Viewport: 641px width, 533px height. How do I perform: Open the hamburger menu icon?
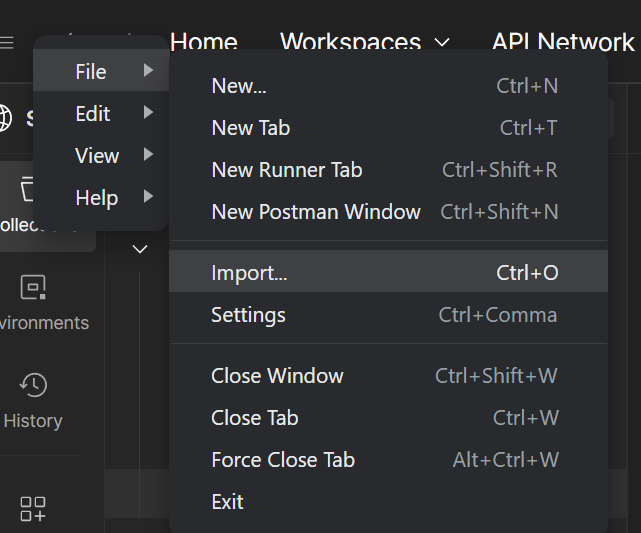pos(6,42)
